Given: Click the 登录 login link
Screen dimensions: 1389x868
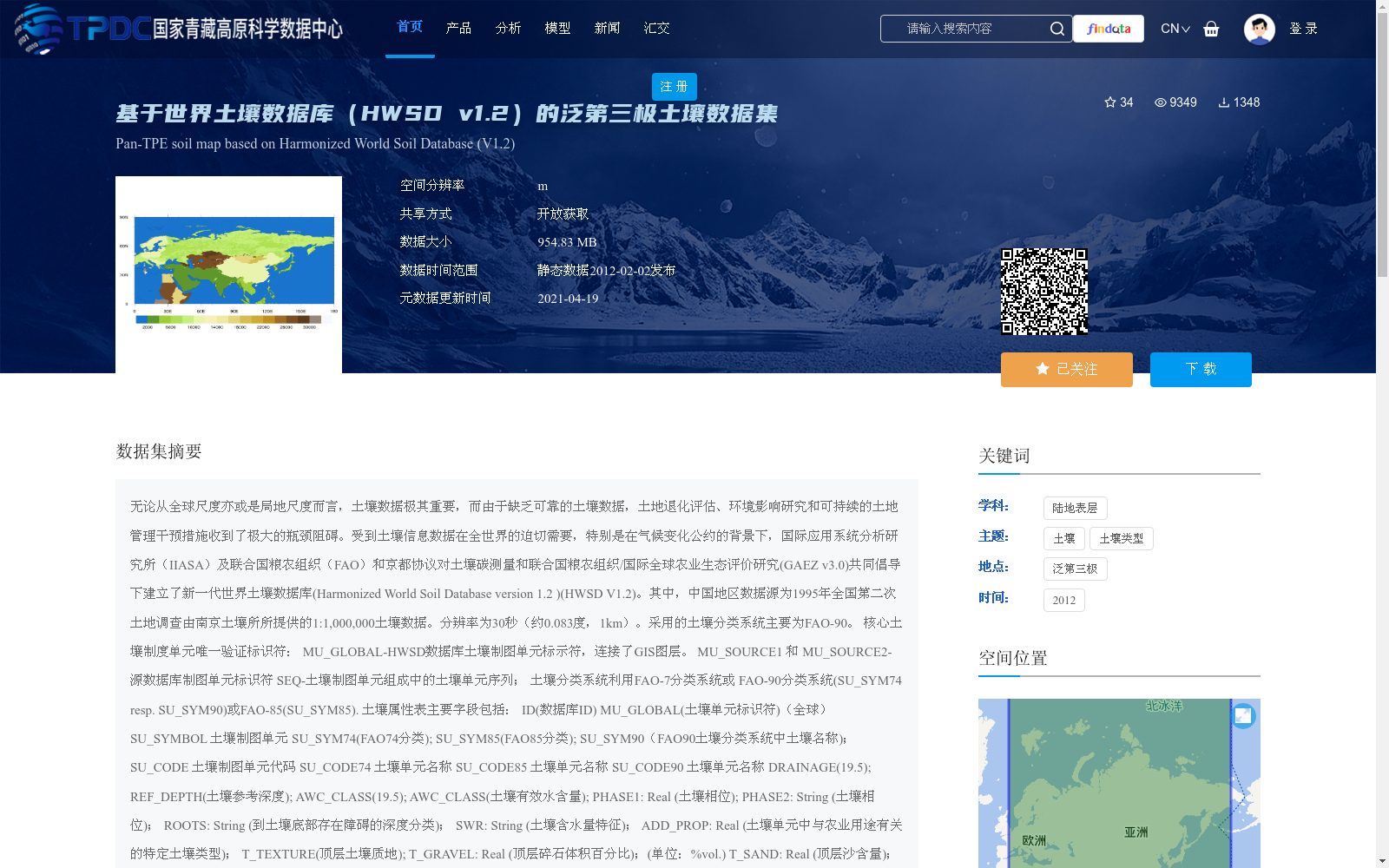Looking at the screenshot, I should pos(1303,29).
